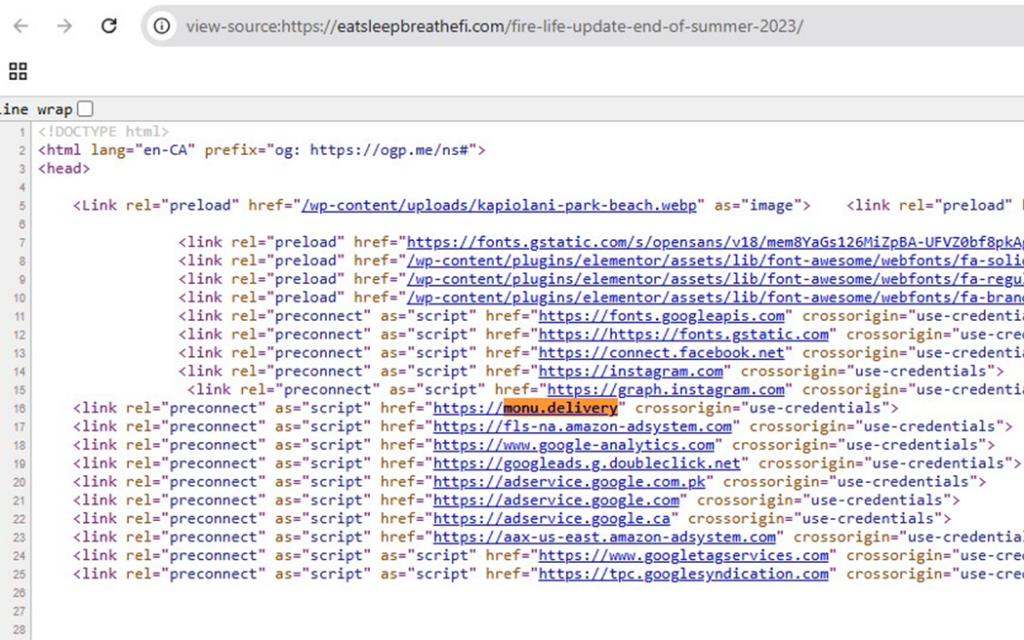
Task: Toggle the Line wrap checkbox
Action: coord(85,109)
